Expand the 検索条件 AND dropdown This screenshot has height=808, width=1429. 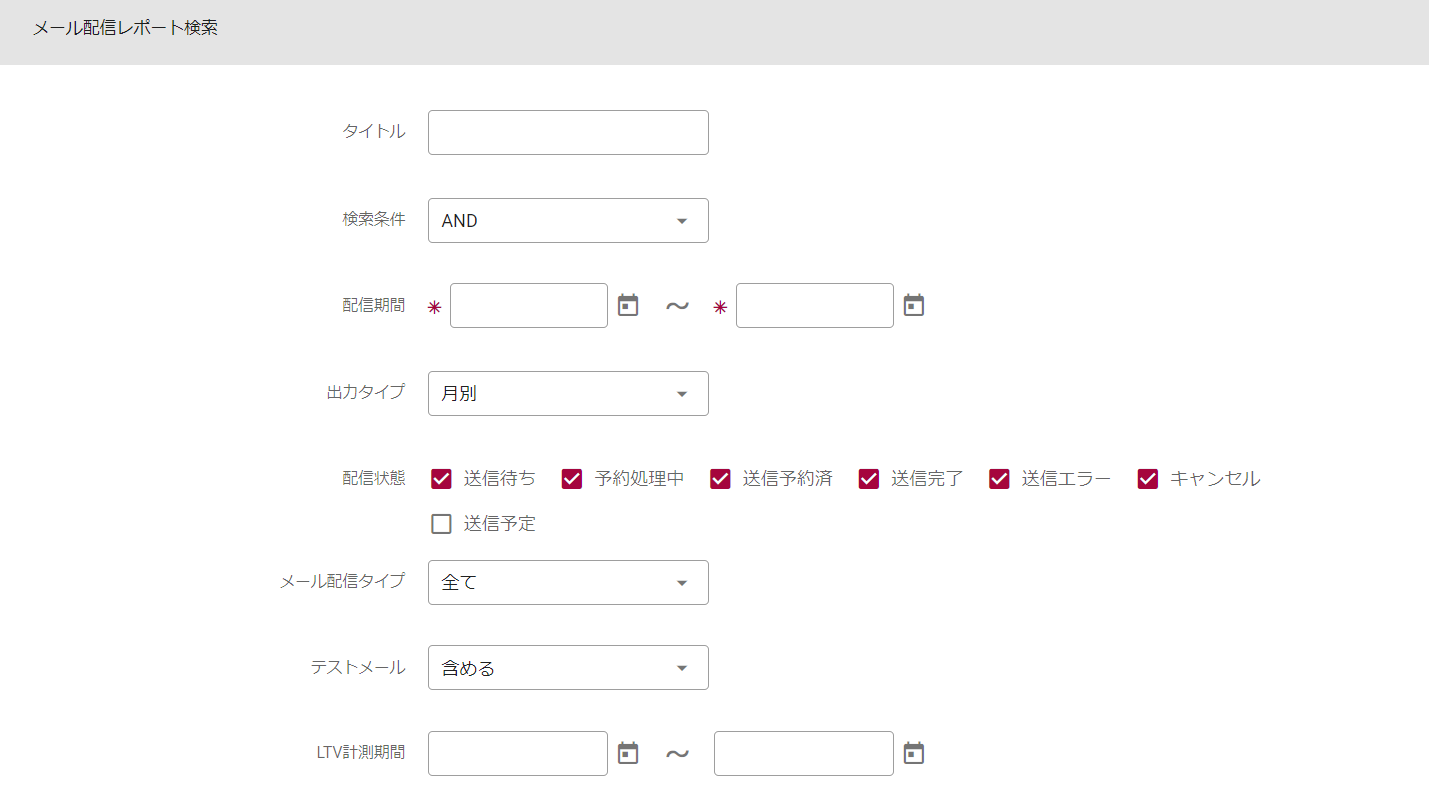[568, 221]
